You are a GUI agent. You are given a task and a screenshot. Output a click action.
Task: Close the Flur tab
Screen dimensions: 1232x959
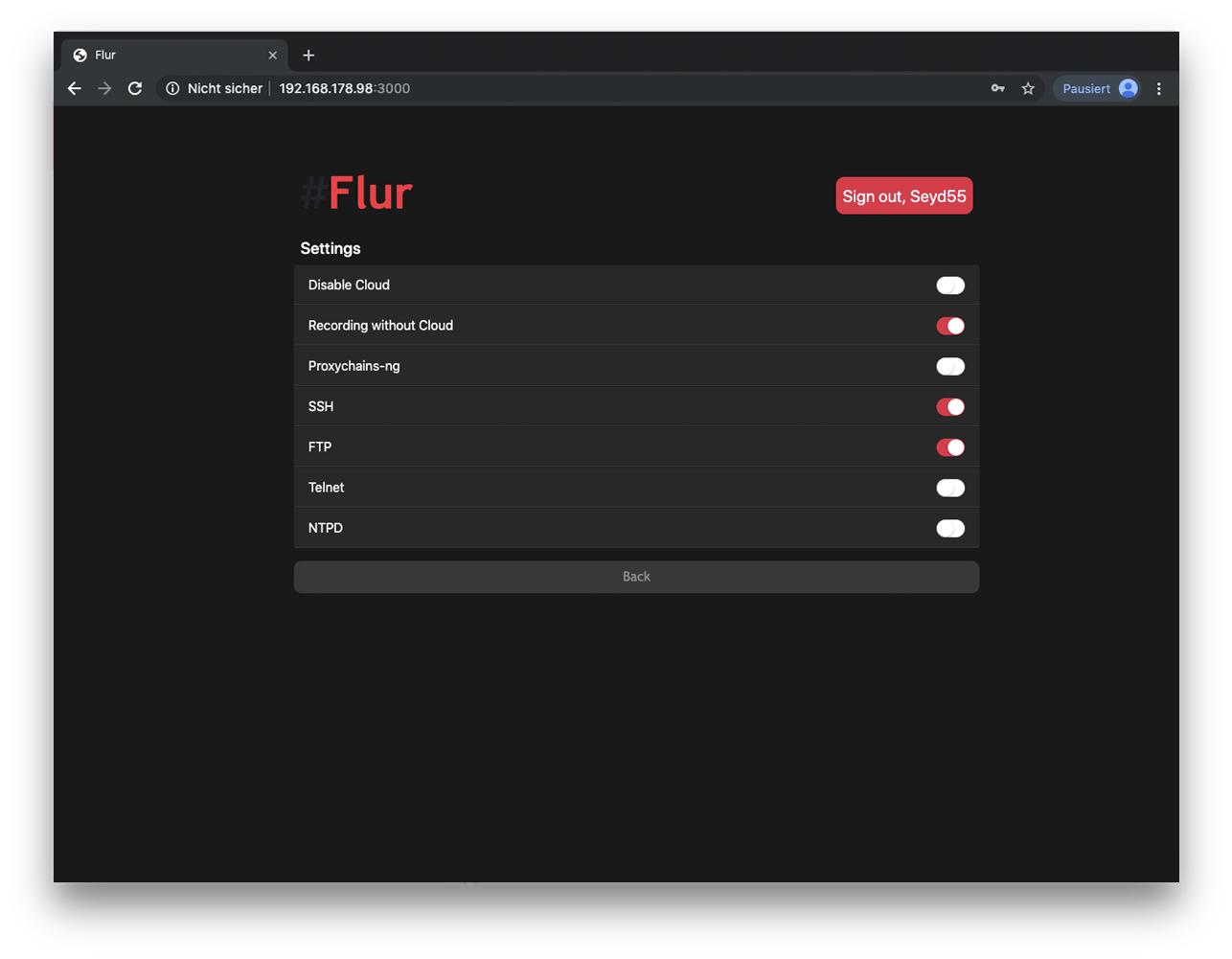coord(273,56)
